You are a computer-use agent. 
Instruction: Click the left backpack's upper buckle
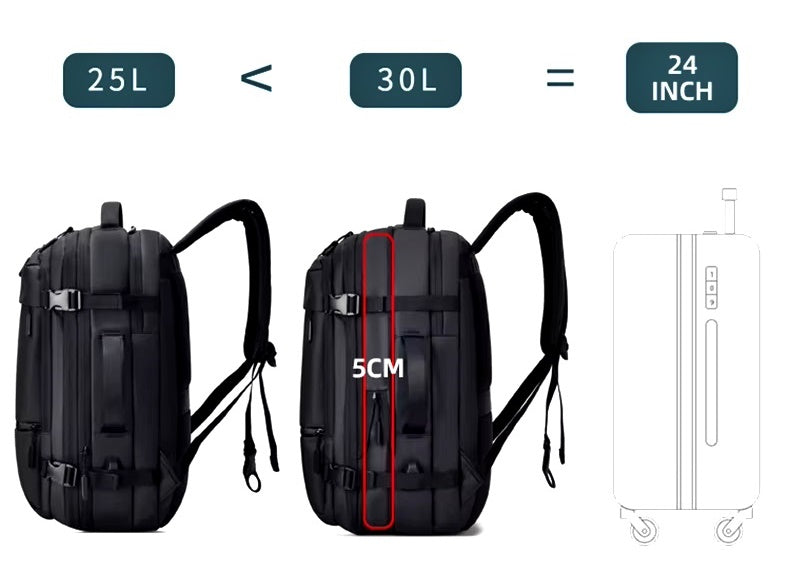click(64, 300)
